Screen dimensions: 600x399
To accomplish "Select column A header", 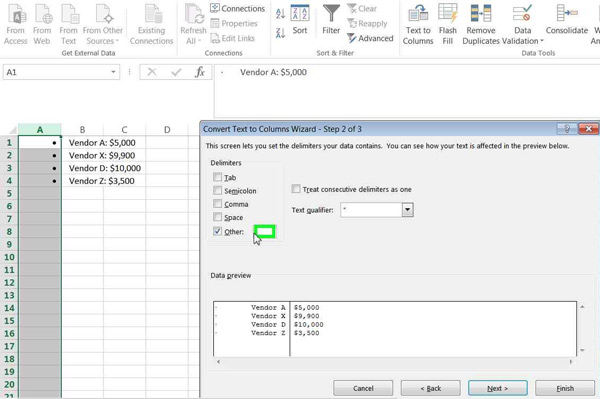I will (x=40, y=130).
